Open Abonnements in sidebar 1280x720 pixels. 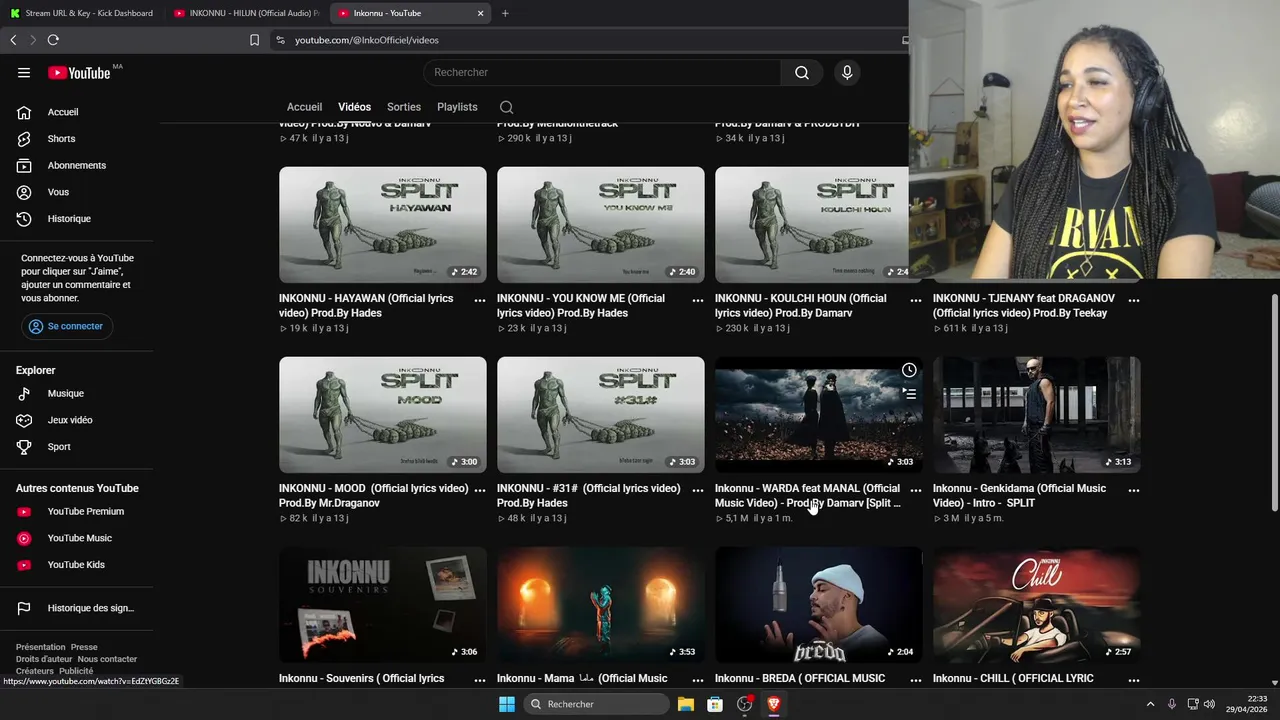(77, 165)
